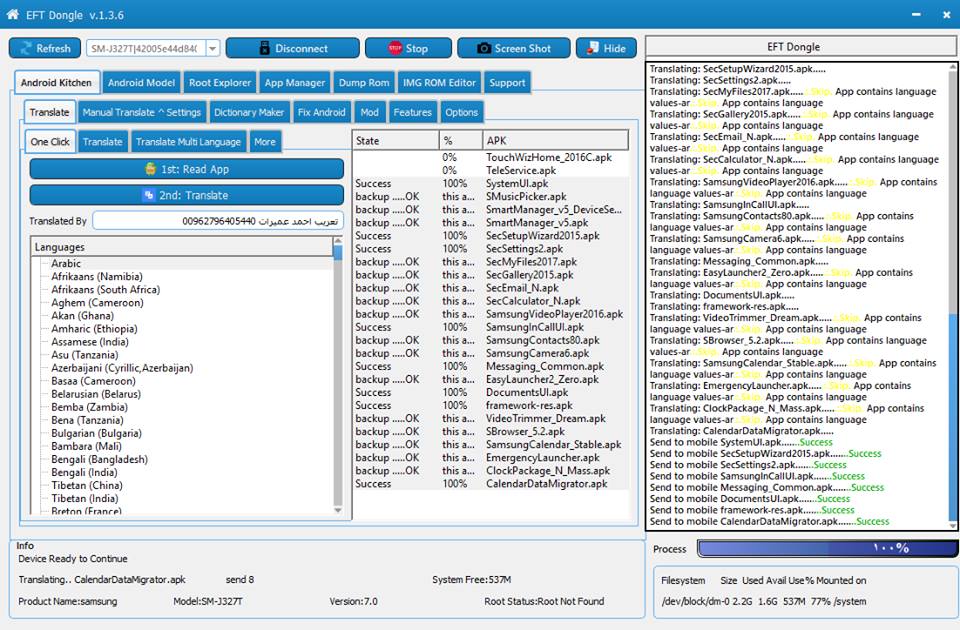
Task: Select TeleService.apk row
Action: (491, 171)
